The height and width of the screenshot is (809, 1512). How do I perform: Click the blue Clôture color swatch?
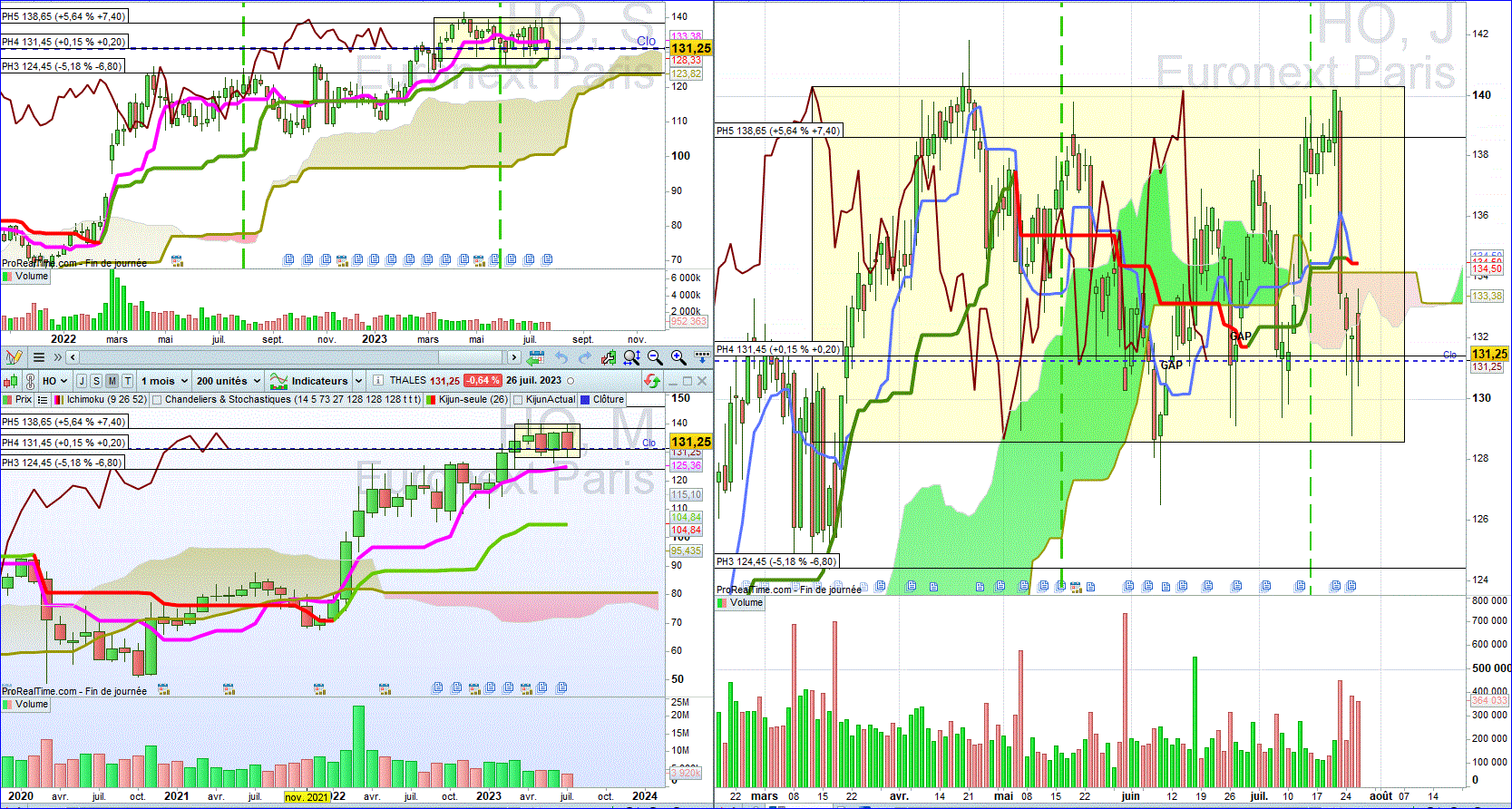click(x=585, y=399)
